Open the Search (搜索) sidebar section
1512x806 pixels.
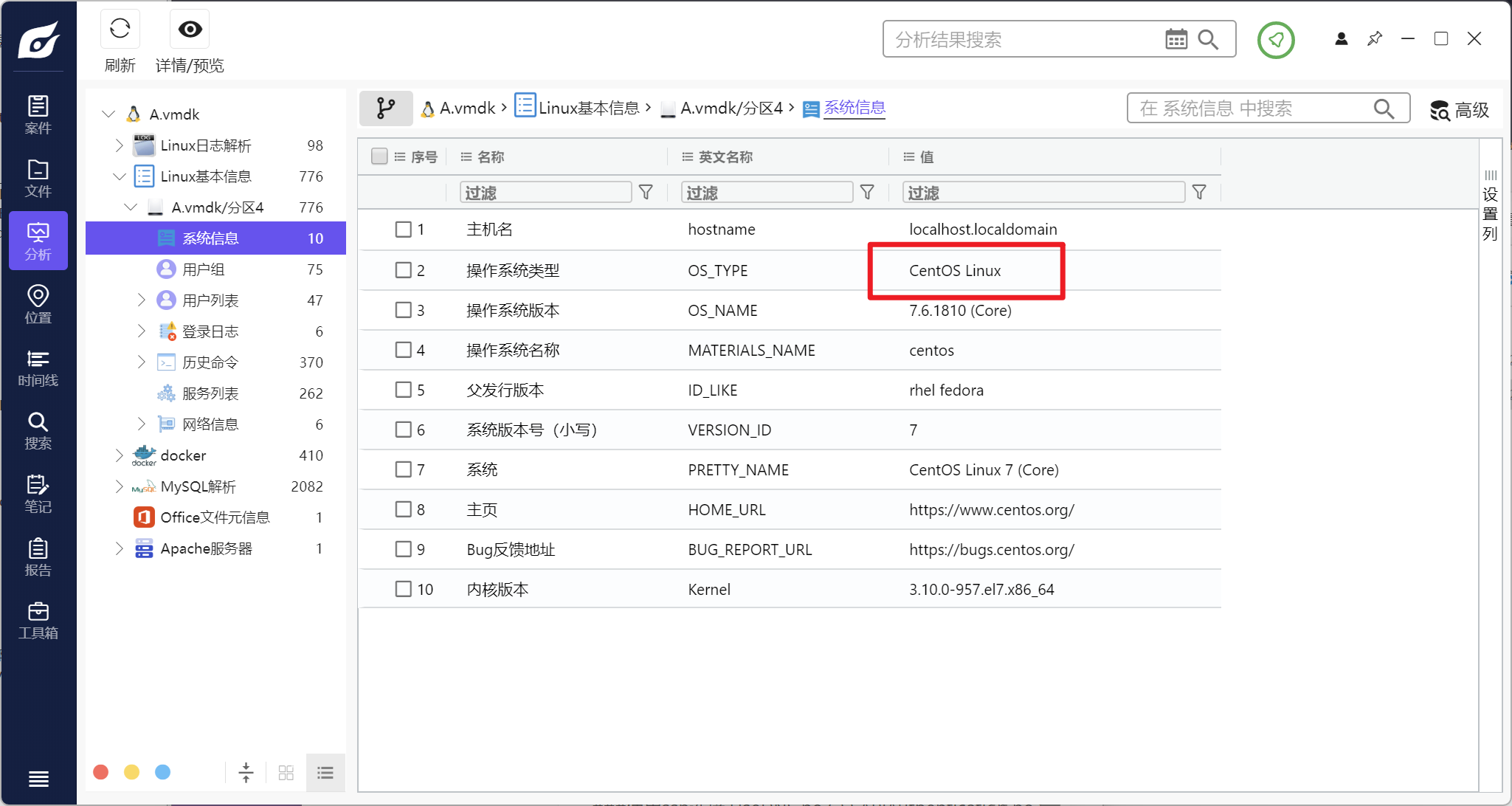coord(38,430)
